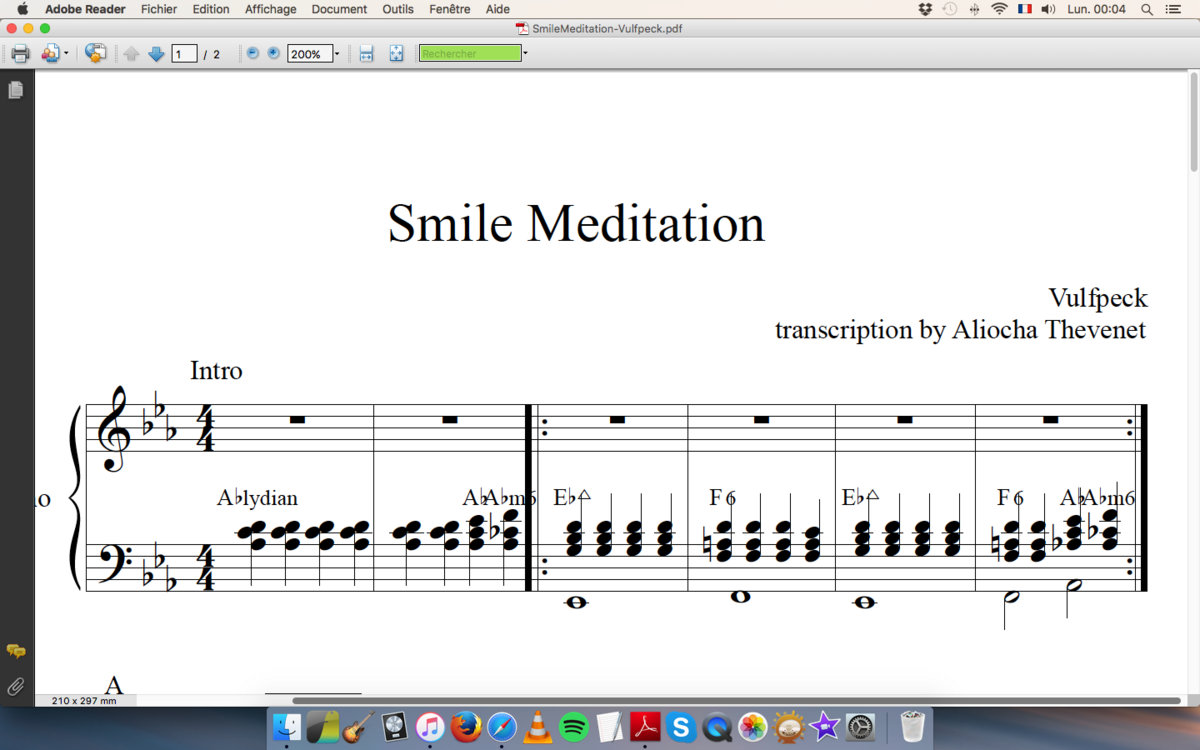Open Logic Pro icon in dock
The image size is (1200, 750).
pyautogui.click(x=394, y=727)
